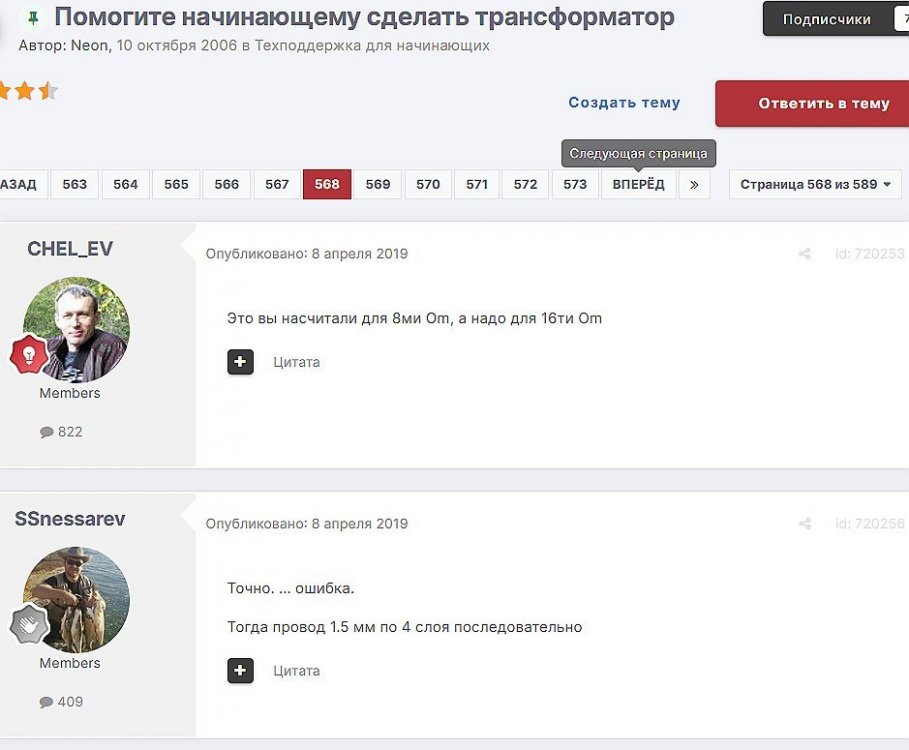Image resolution: width=909 pixels, height=750 pixels.
Task: Open the 'Страница 568 из 589' page dropdown
Action: click(815, 185)
